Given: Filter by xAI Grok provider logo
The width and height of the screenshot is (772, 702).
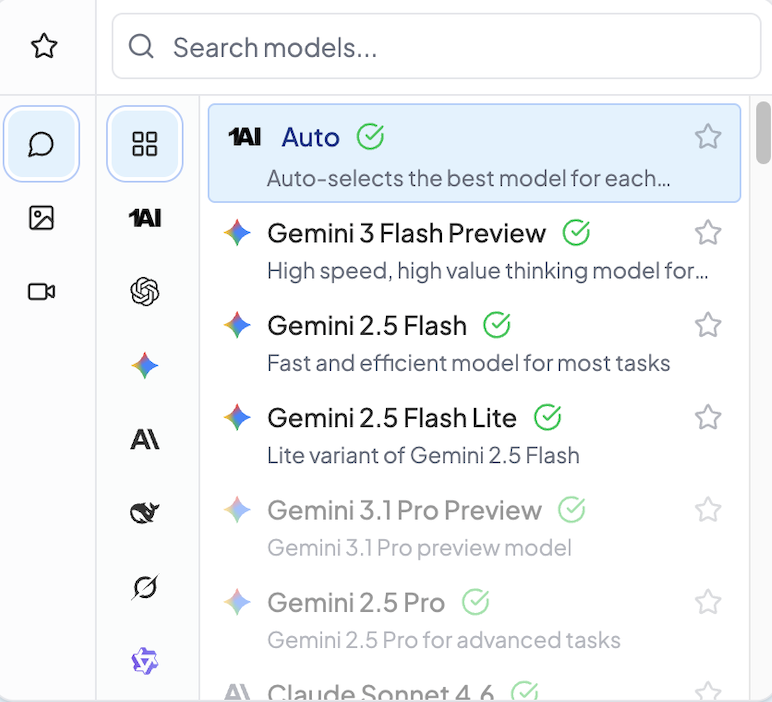Looking at the screenshot, I should tap(145, 586).
